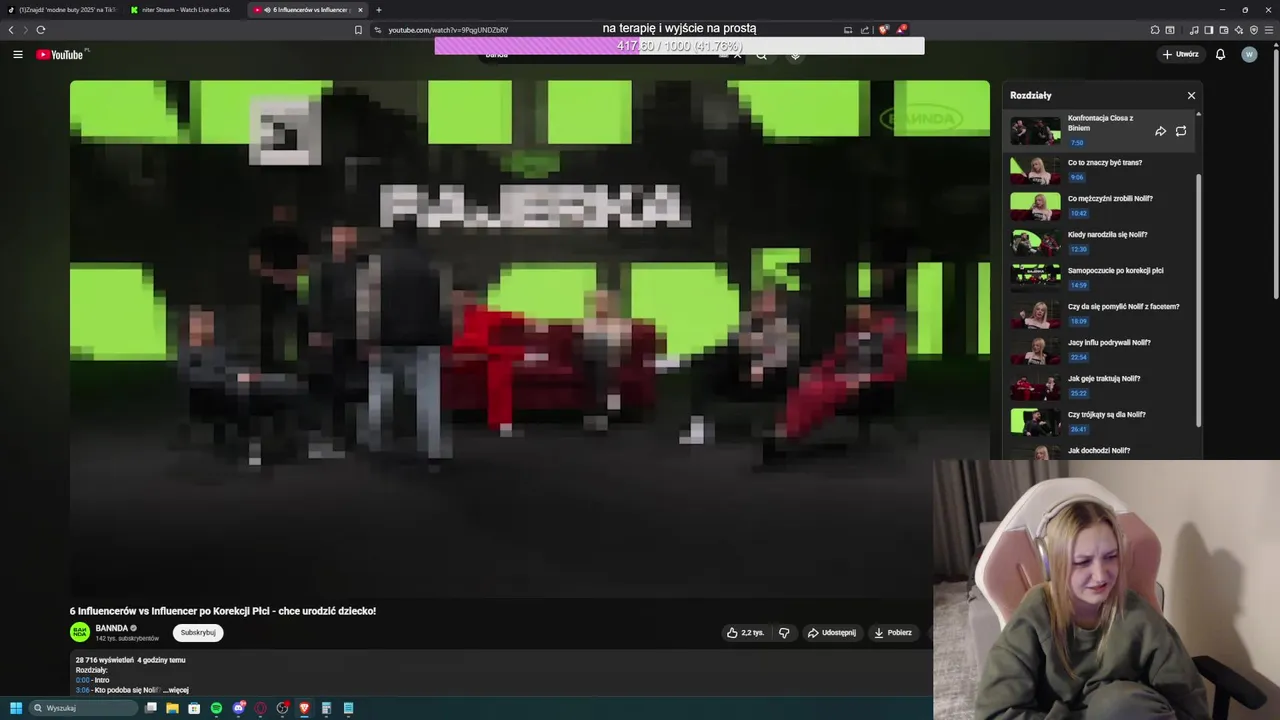The image size is (1280, 720).
Task: Bookmark this page in the address bar
Action: 358,30
